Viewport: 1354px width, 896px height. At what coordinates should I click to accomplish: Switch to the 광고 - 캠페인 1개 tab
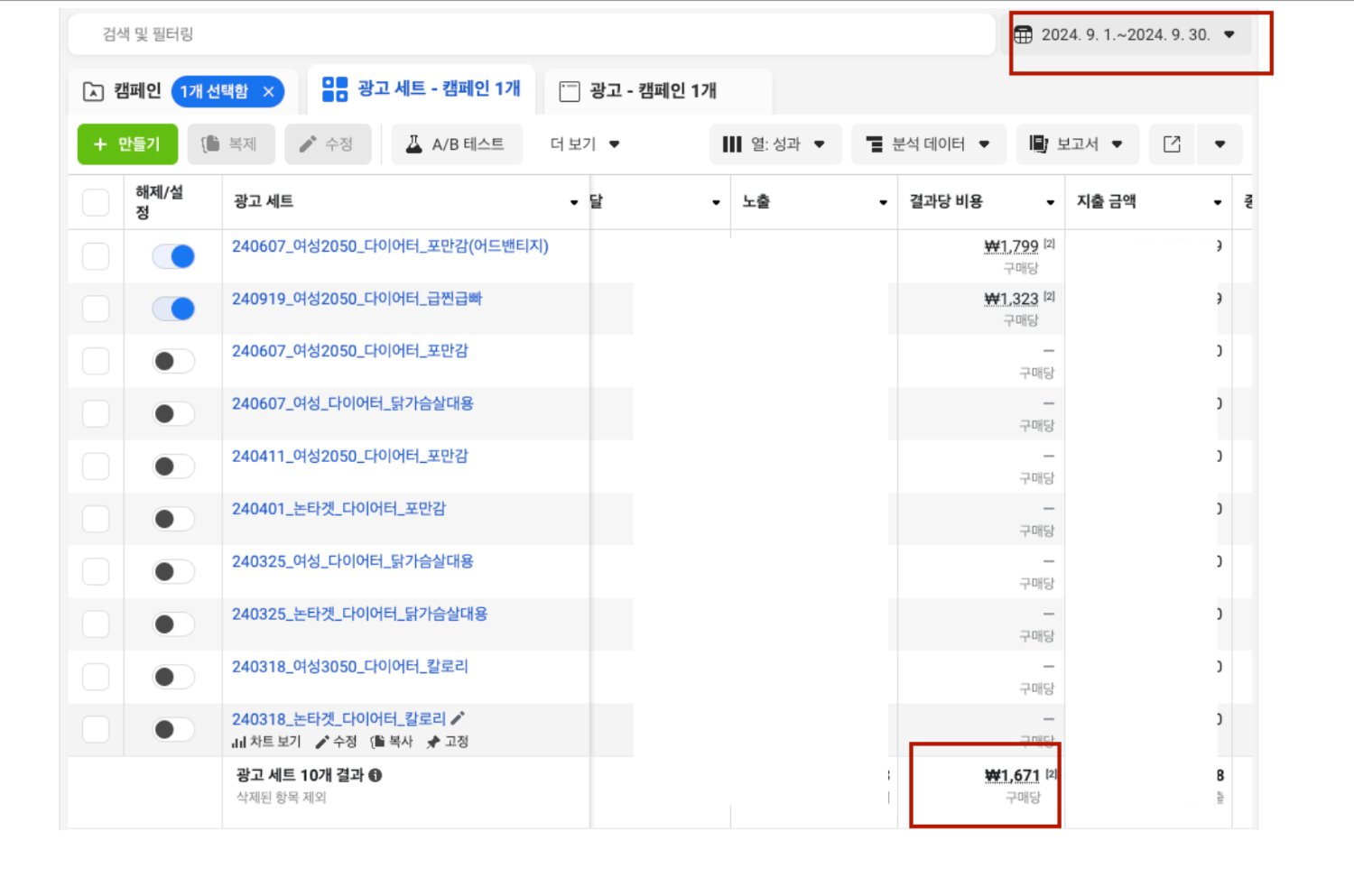(637, 91)
